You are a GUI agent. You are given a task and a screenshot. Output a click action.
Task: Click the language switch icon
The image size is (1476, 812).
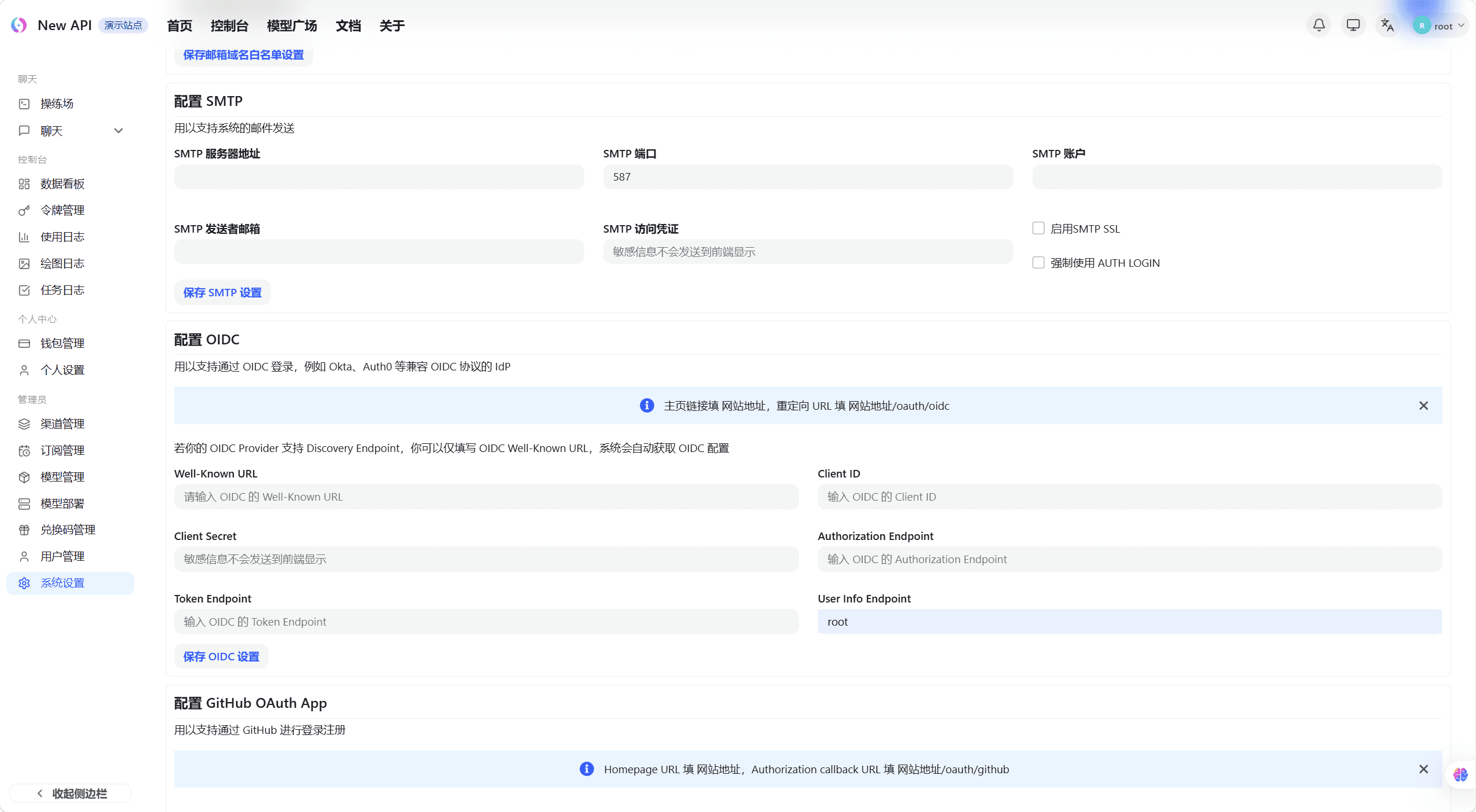click(1387, 25)
